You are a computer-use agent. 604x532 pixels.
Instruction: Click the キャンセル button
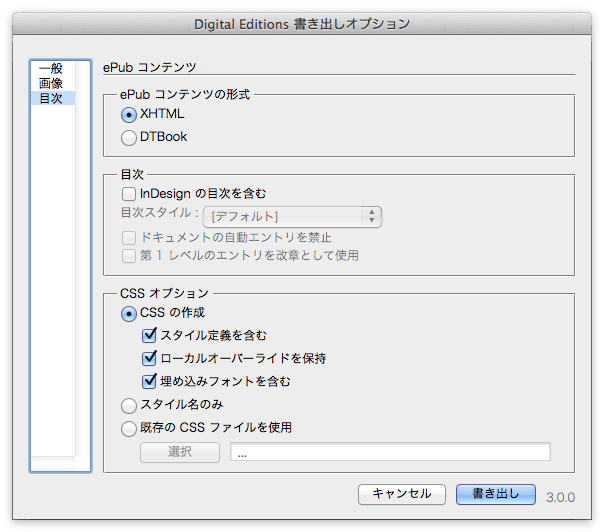point(402,494)
